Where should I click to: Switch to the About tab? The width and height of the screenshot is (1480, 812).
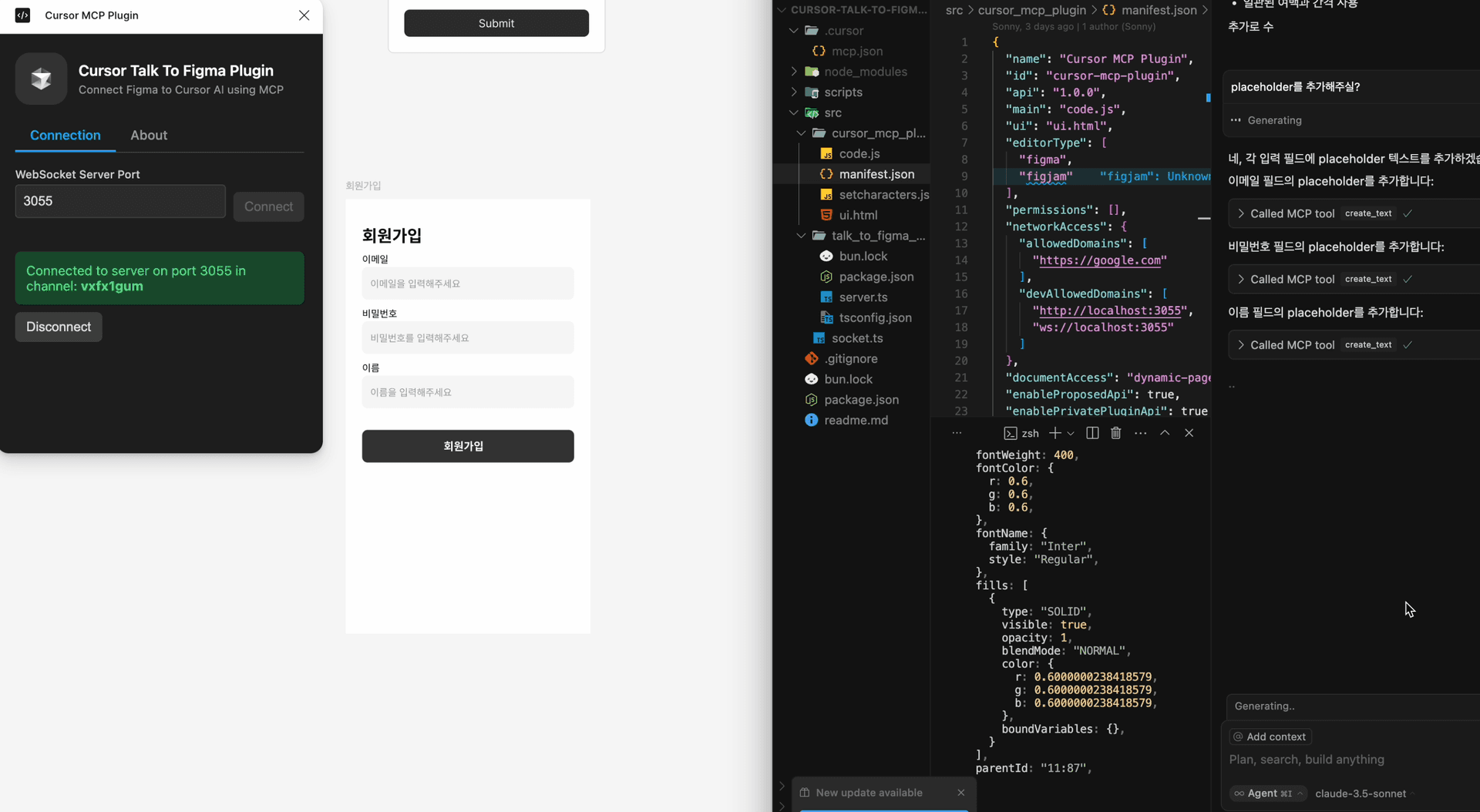(149, 136)
